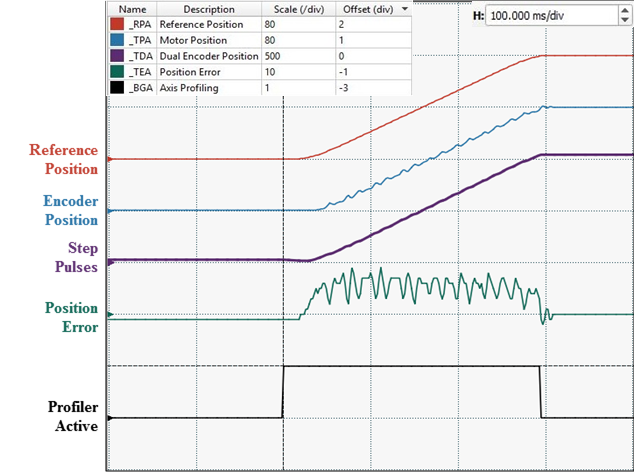Click the purple Step Pulses trace origin marker

(109, 261)
